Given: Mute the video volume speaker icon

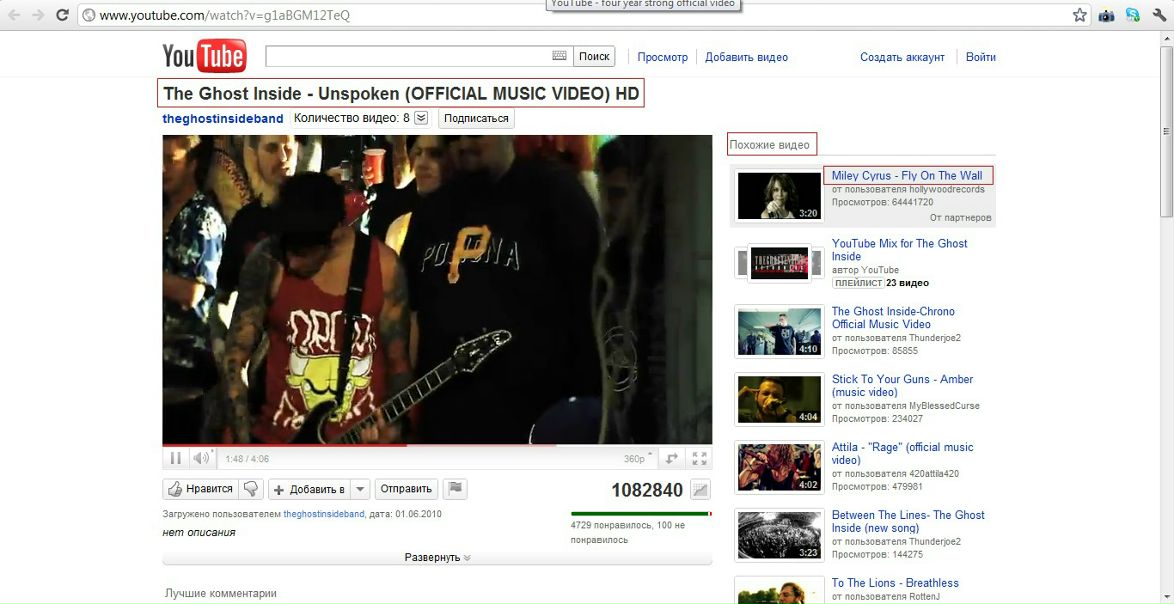Looking at the screenshot, I should [201, 458].
